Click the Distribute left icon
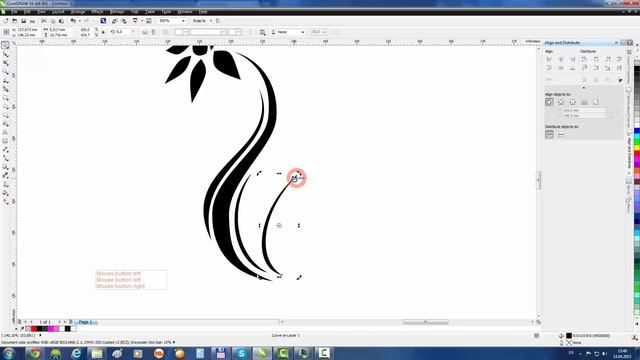This screenshot has height=360, width=640. pos(584,60)
